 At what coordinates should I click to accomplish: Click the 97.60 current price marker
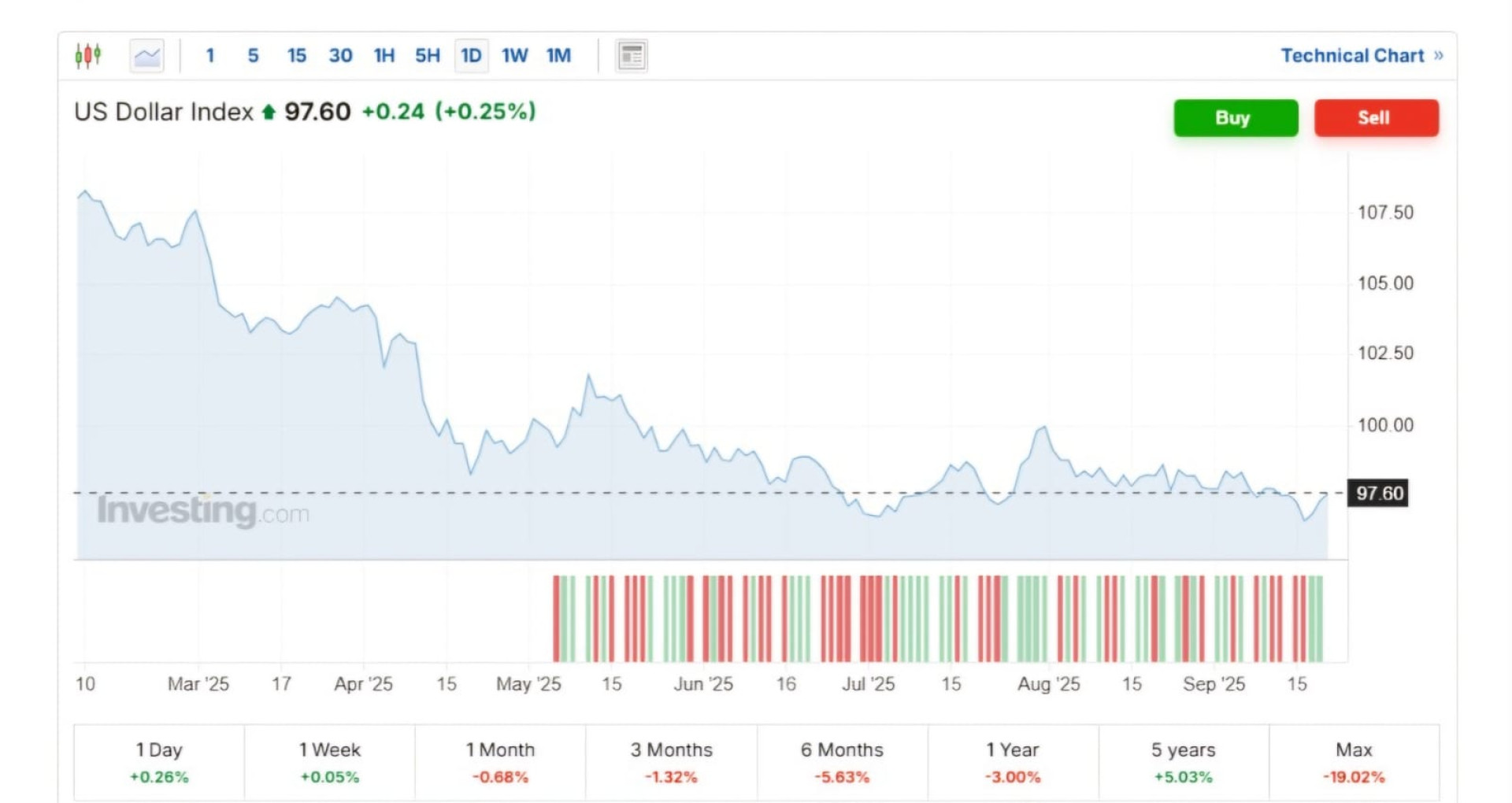coord(1379,494)
